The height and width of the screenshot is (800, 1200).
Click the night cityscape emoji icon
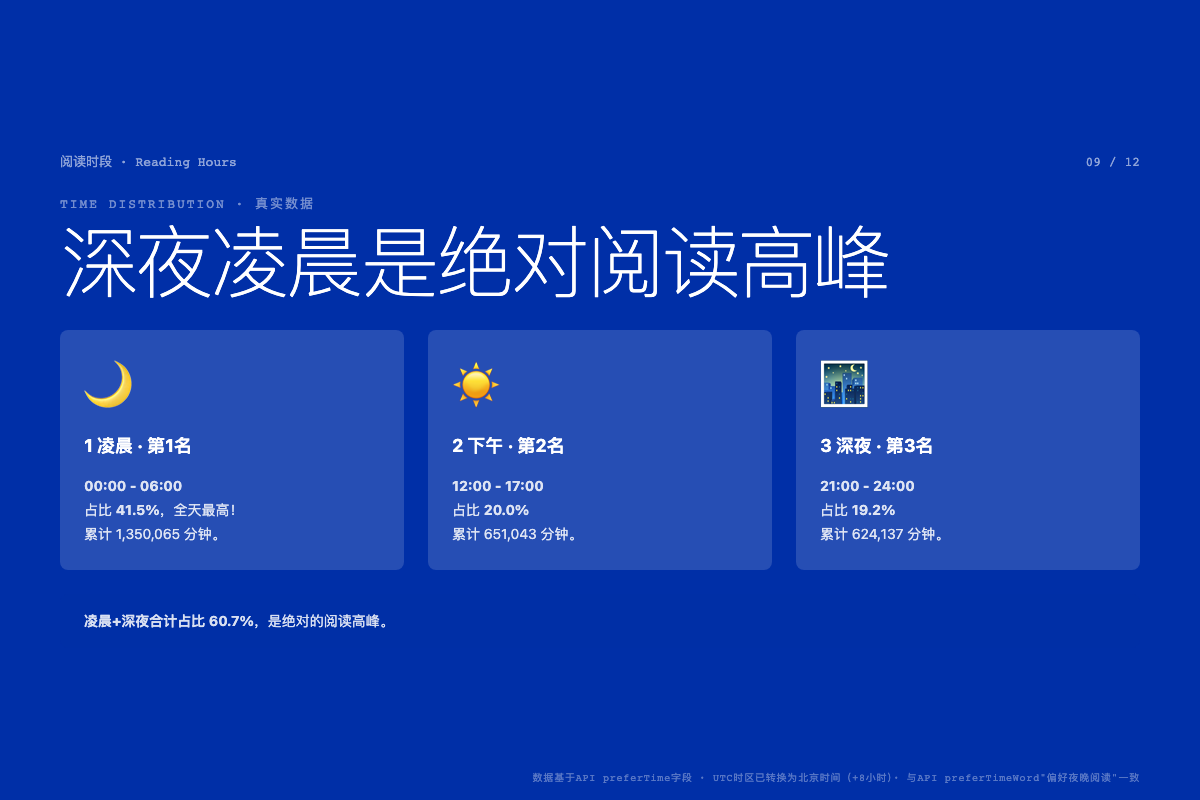click(844, 384)
